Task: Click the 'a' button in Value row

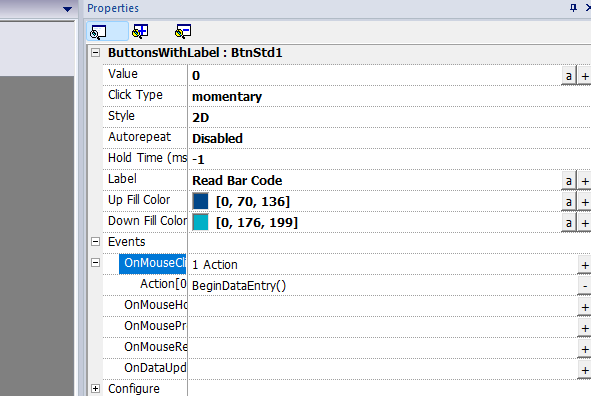Action: coord(568,76)
